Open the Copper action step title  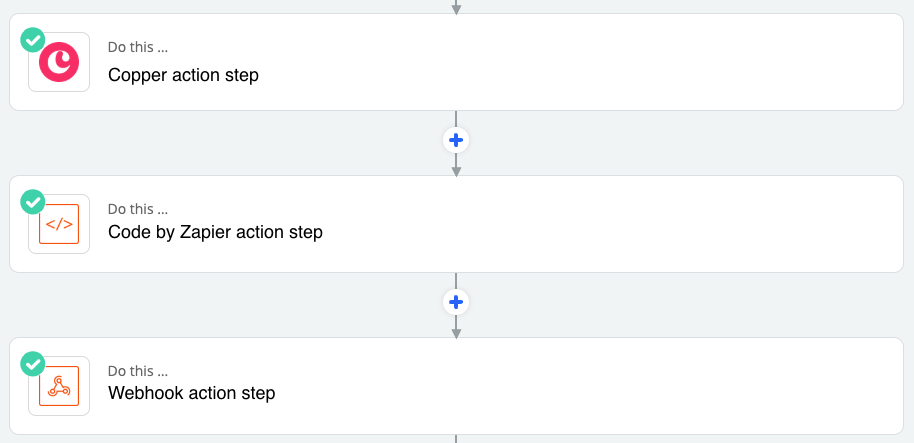183,75
